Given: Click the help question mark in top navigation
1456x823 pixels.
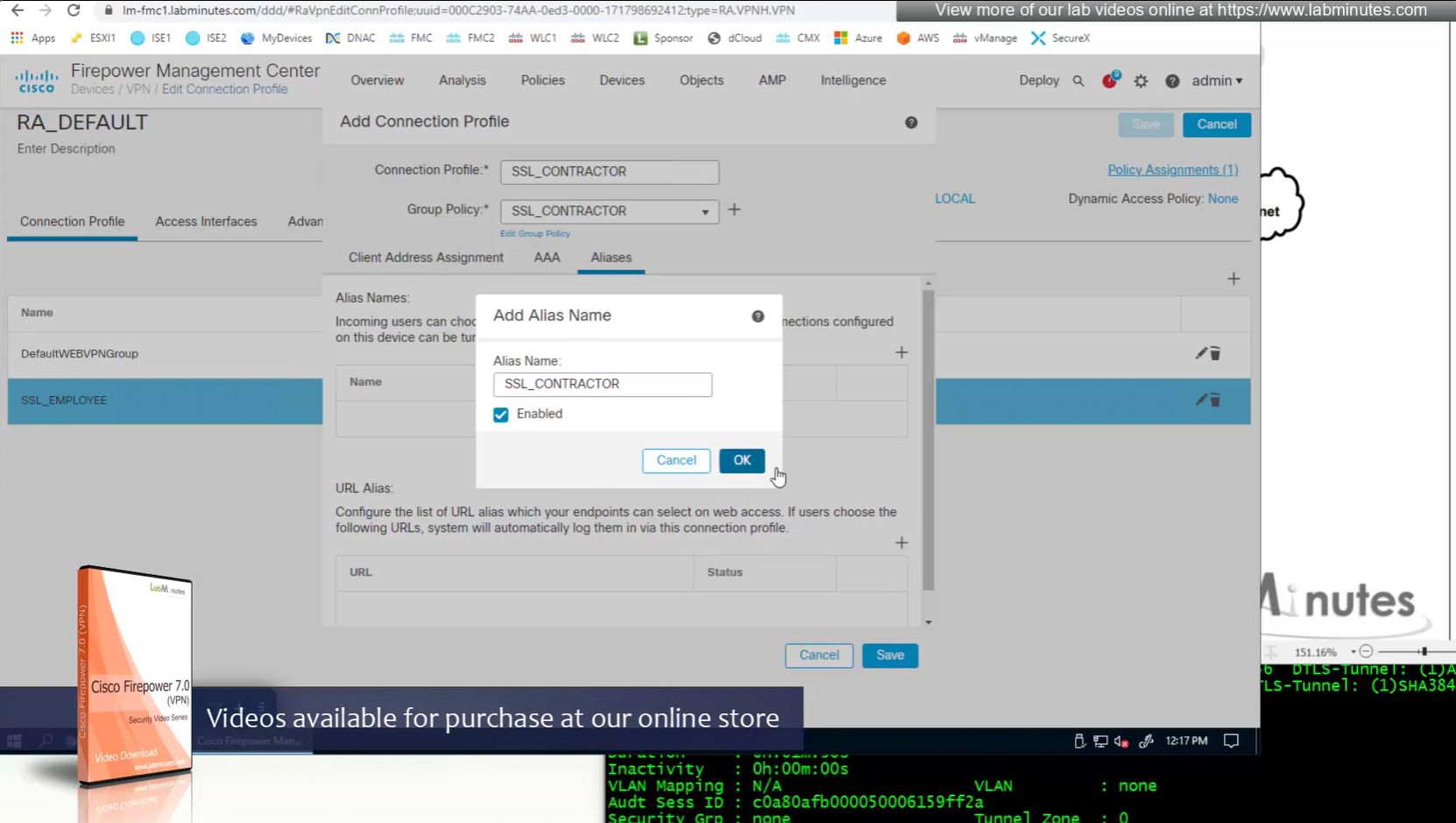Looking at the screenshot, I should coord(1172,81).
